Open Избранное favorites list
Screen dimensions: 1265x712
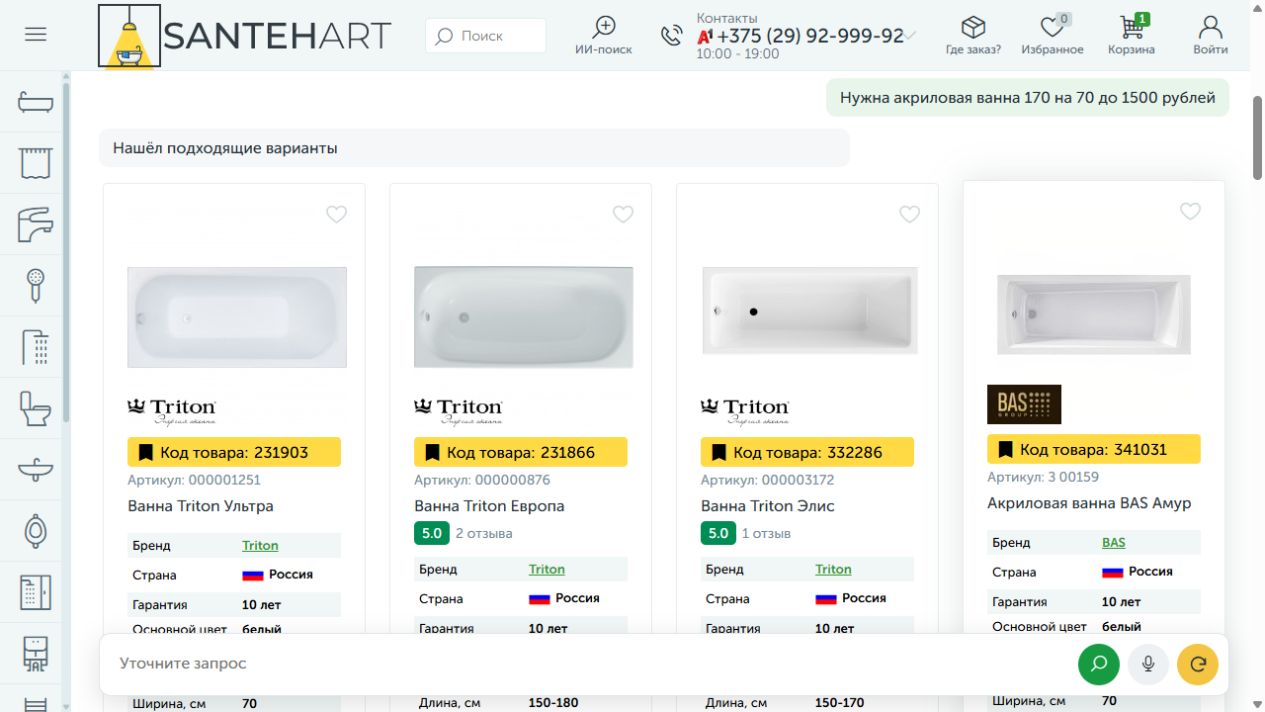point(1052,35)
